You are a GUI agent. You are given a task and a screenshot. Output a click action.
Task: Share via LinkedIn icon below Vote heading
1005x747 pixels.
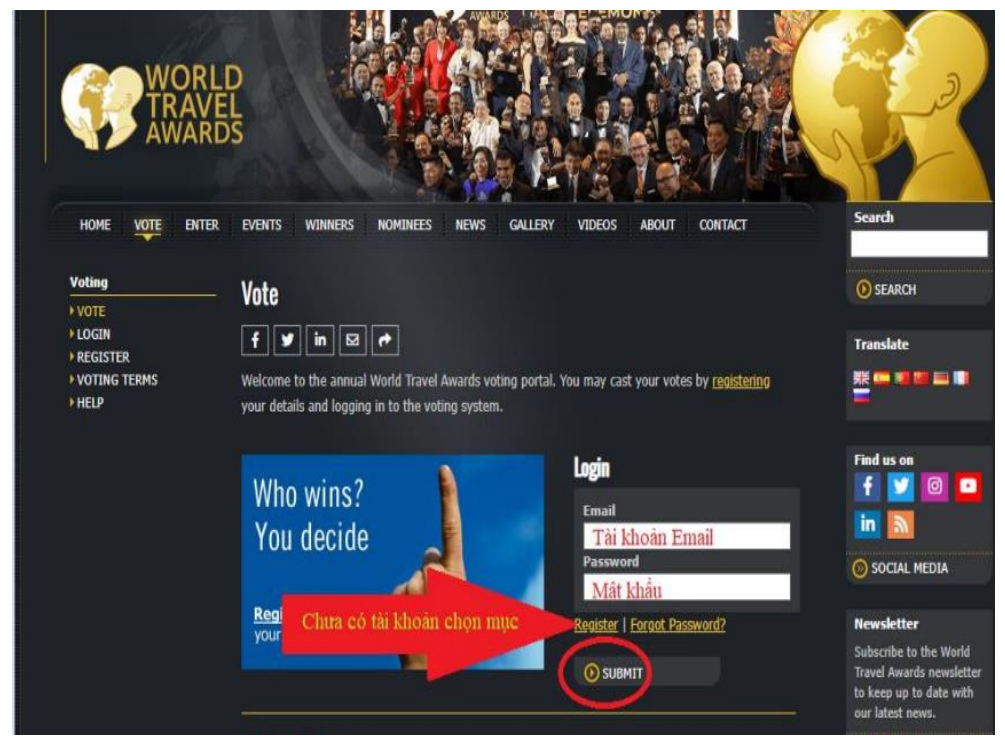point(320,340)
